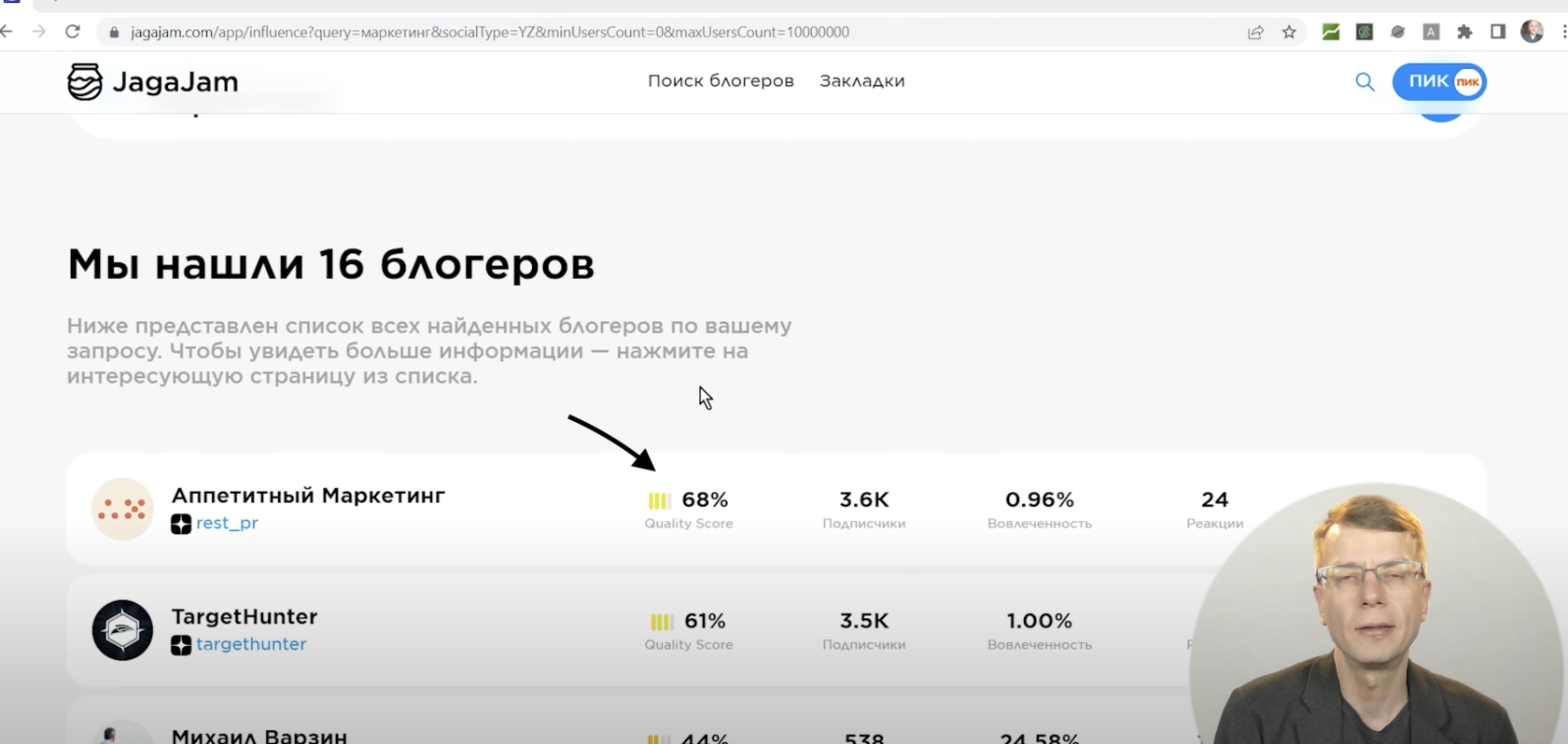Open the extensions puzzle-piece menu
The width and height of the screenshot is (1568, 744).
click(1464, 33)
